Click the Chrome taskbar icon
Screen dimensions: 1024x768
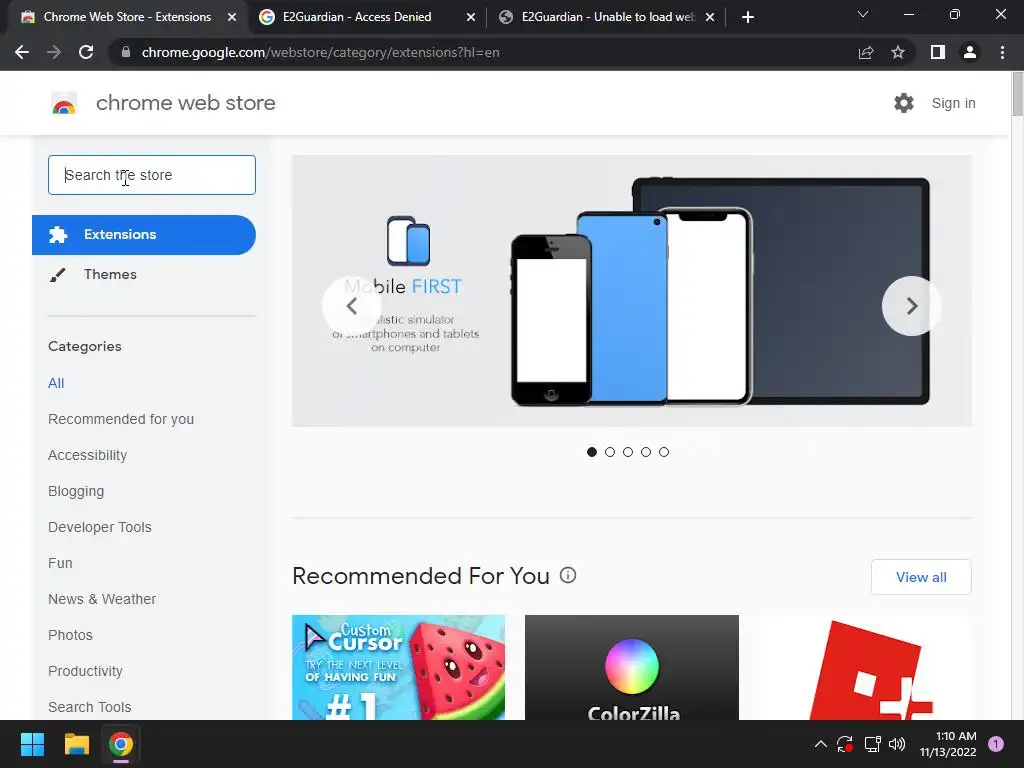[x=121, y=744]
